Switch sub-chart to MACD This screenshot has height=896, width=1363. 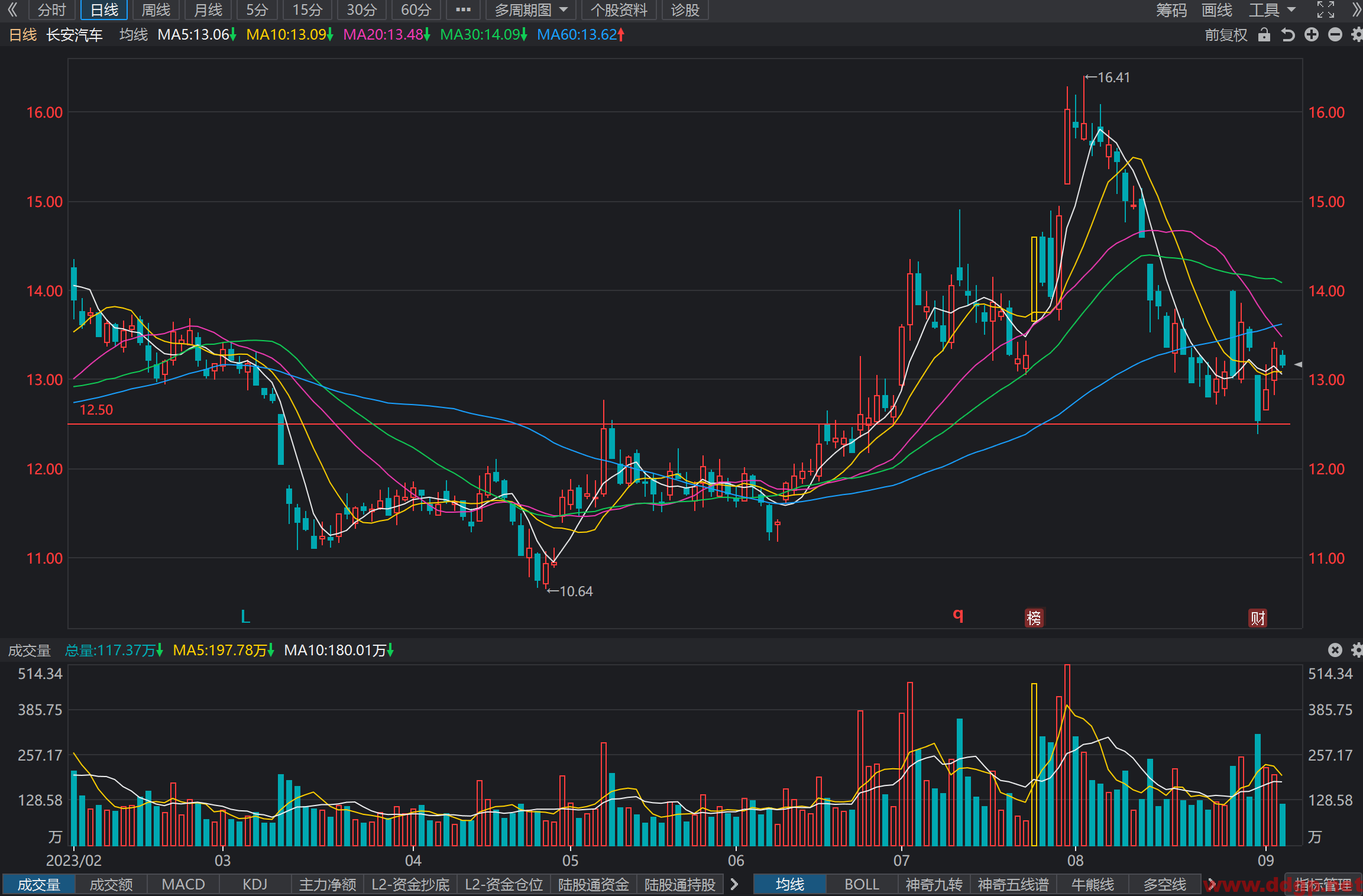tap(183, 885)
